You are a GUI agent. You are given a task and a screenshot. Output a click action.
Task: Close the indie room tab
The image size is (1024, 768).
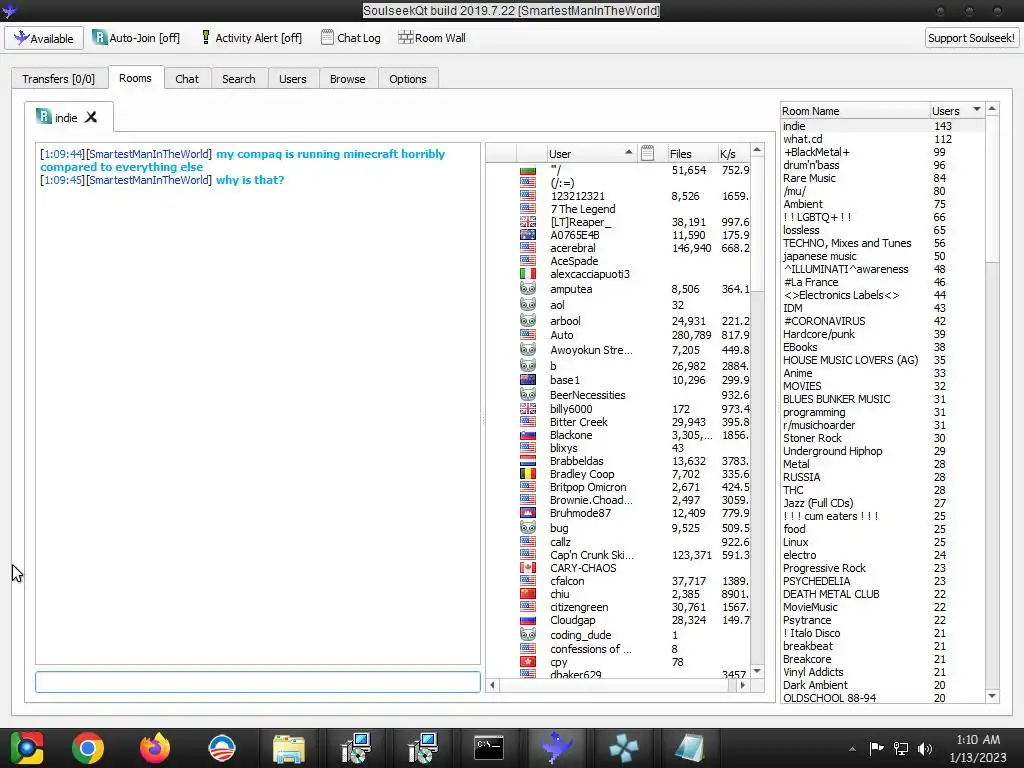tap(91, 117)
